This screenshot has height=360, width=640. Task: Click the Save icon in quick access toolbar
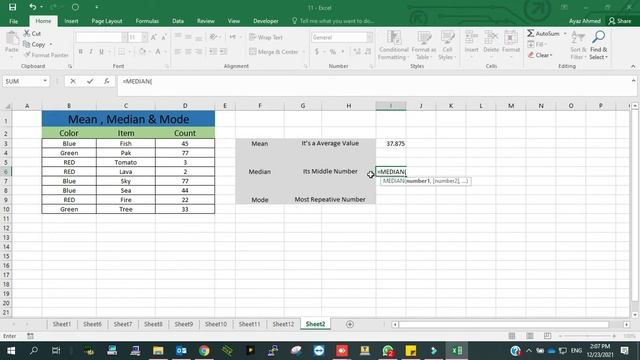pyautogui.click(x=12, y=7)
